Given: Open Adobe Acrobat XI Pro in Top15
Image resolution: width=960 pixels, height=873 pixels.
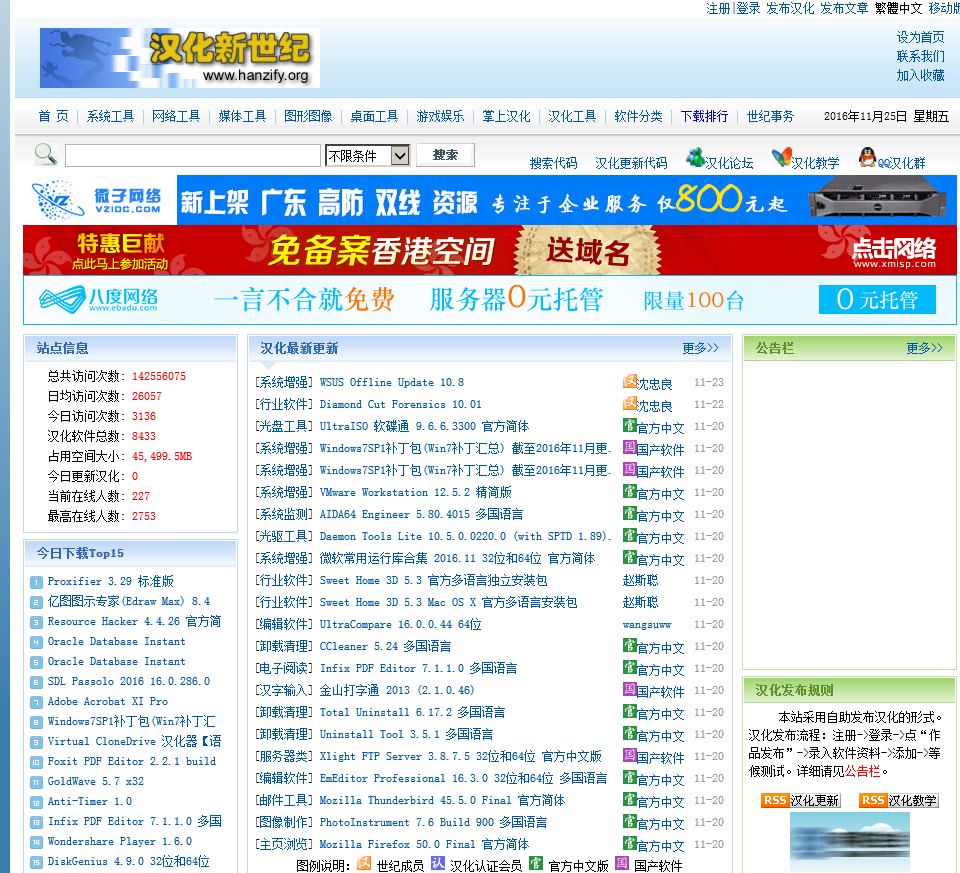Looking at the screenshot, I should (108, 702).
